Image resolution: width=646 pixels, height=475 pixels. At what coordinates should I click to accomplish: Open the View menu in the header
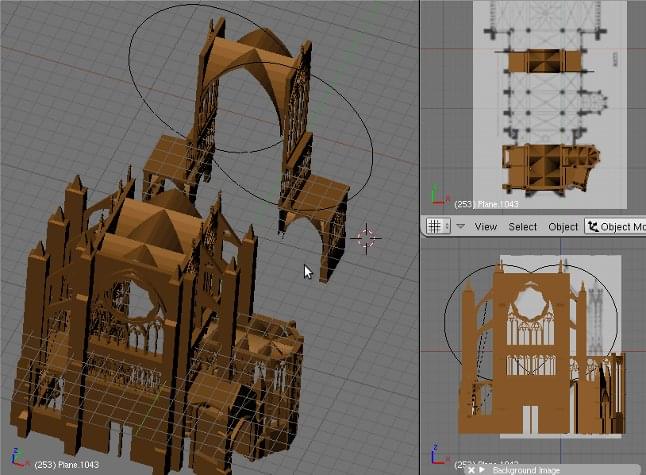click(485, 227)
